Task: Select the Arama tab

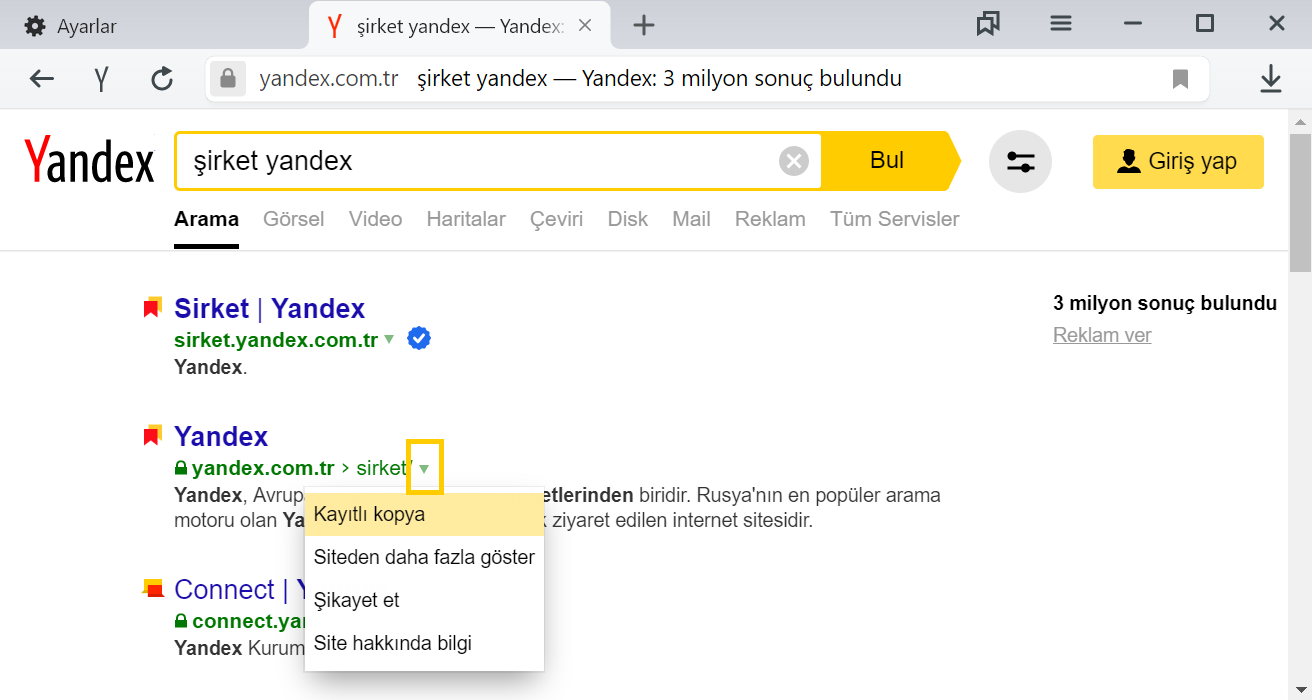Action: tap(207, 219)
